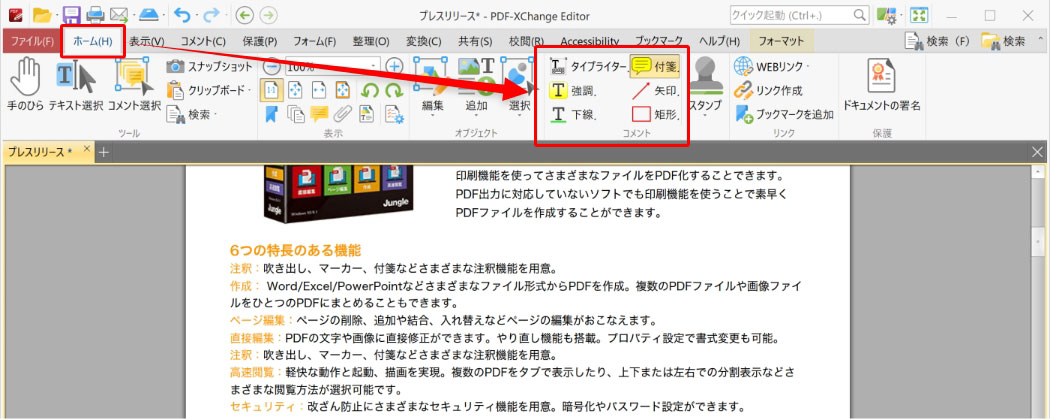
Task: Focus the Quick Launch (クイック起動) field
Action: (x=800, y=14)
